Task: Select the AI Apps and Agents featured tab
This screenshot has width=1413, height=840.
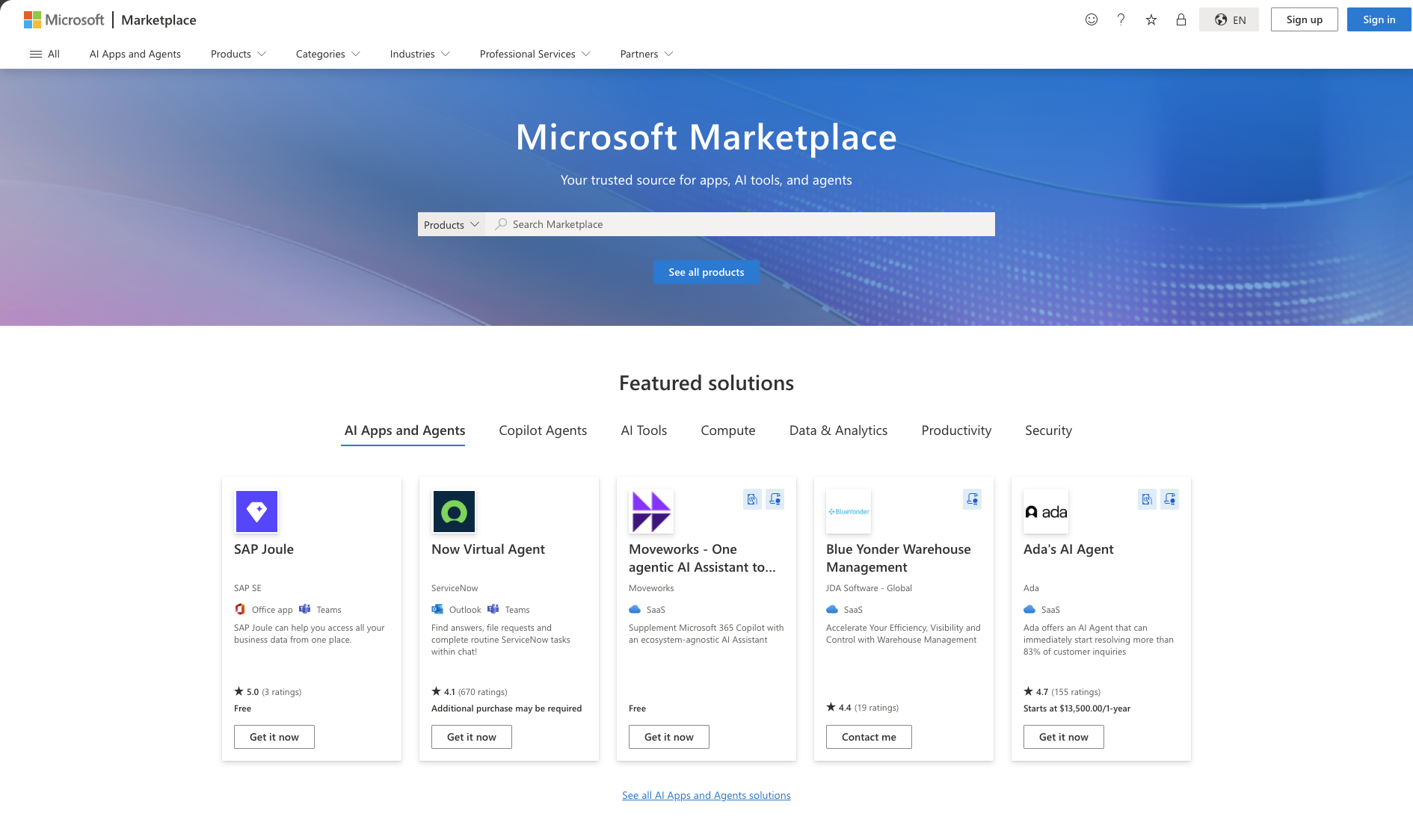Action: (404, 430)
